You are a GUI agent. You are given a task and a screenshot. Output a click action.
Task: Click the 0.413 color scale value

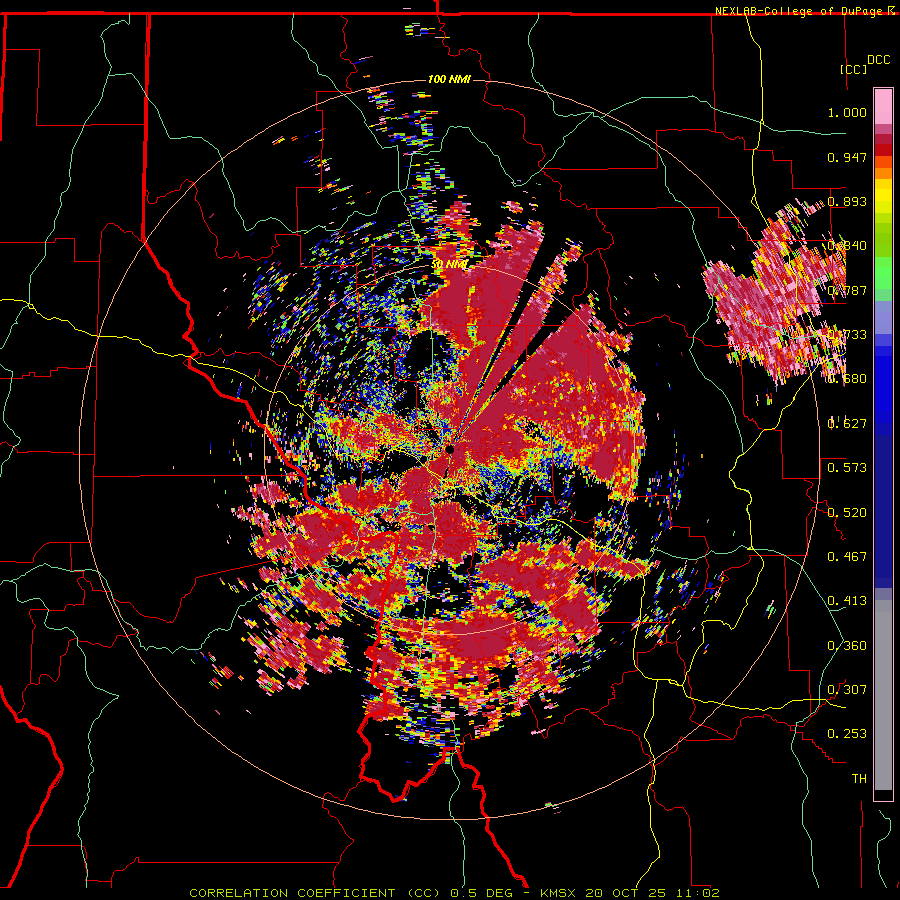847,600
